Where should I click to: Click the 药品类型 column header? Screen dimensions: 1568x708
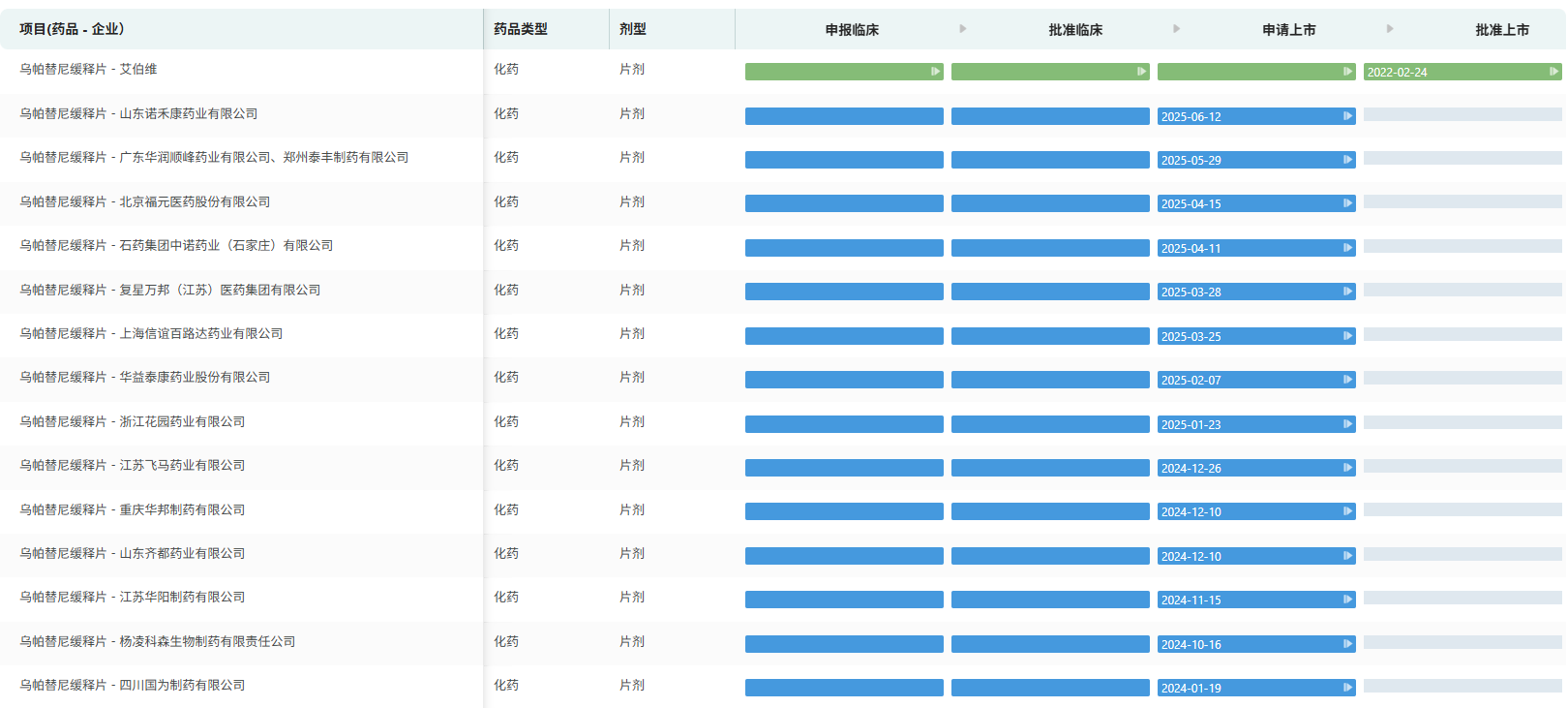(x=521, y=29)
